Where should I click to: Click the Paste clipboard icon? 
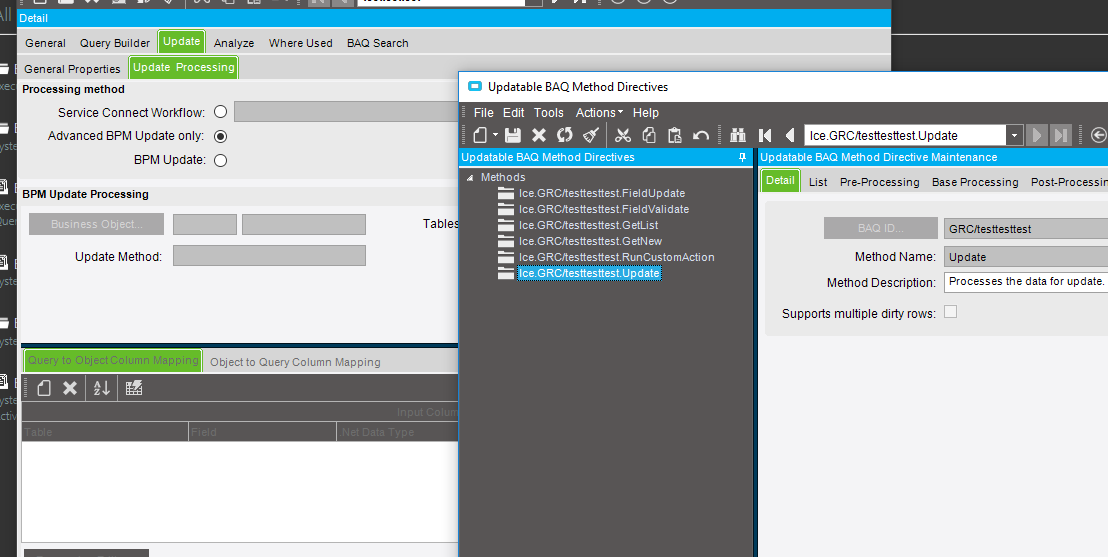click(675, 135)
